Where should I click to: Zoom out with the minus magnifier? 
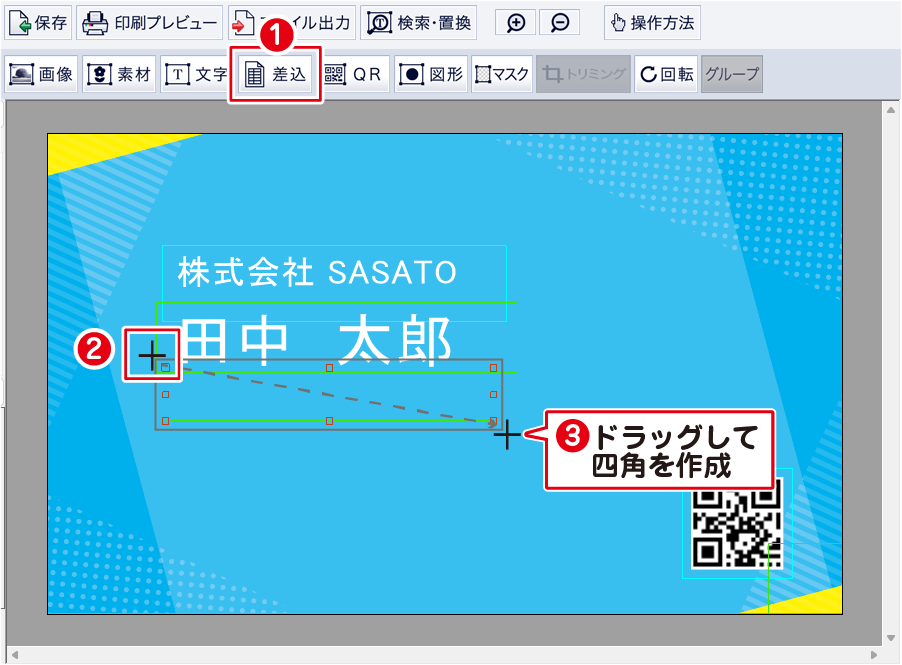tap(559, 23)
